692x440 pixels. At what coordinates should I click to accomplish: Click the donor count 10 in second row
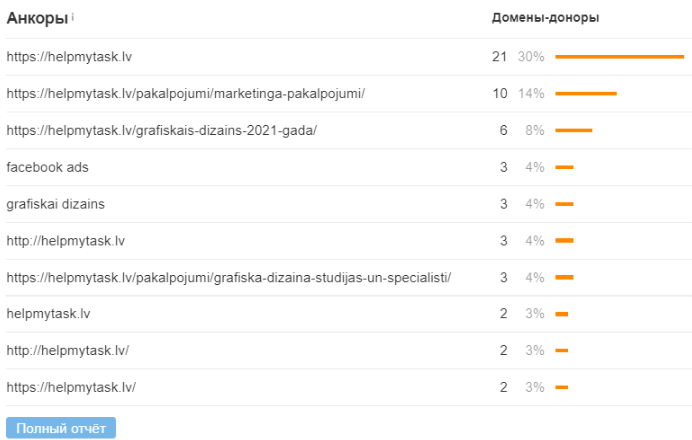click(500, 94)
